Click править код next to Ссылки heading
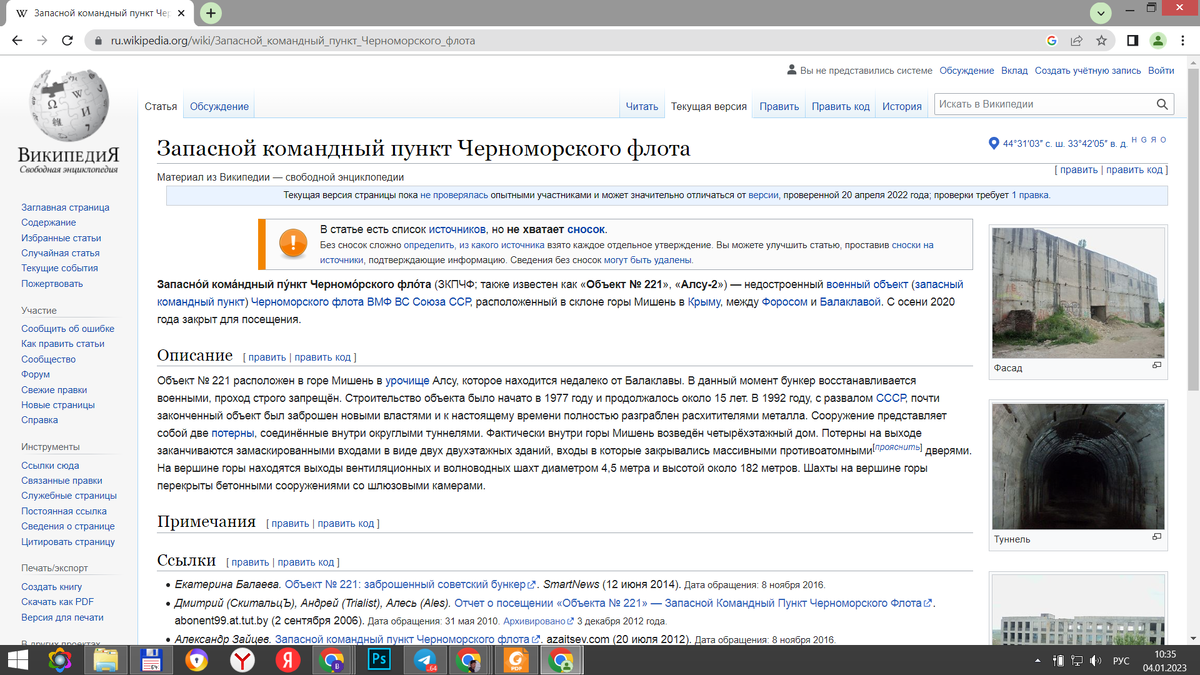Screen dimensions: 1200x675 tap(307, 562)
